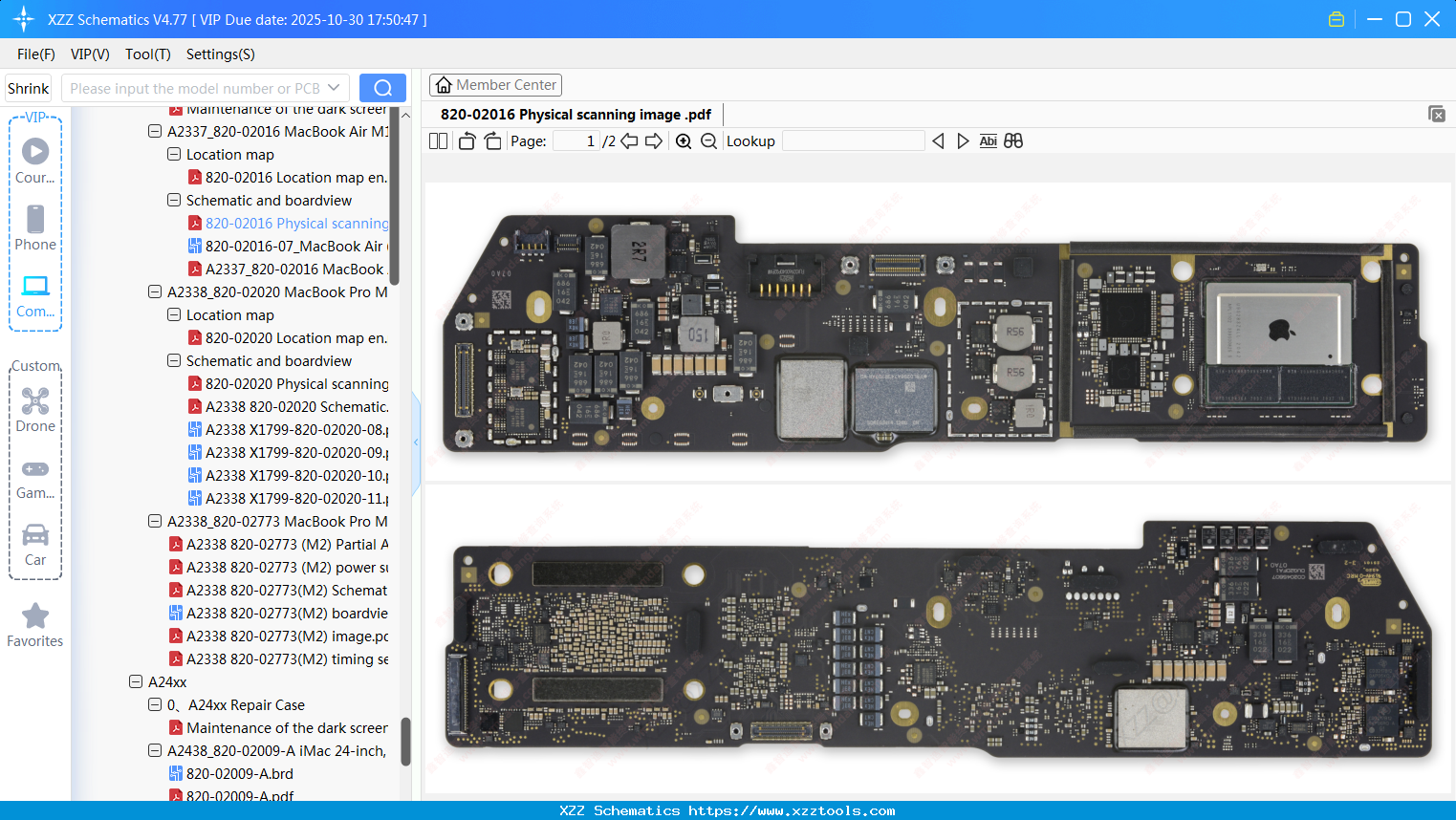Image resolution: width=1456 pixels, height=820 pixels.
Task: Open the Settings(S) menu
Action: [221, 54]
